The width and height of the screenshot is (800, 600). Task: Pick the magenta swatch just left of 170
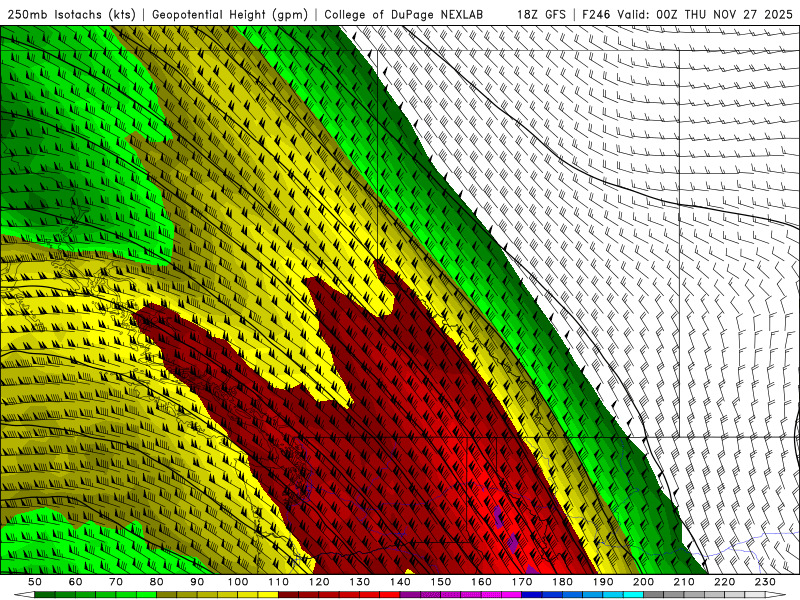coord(512,595)
